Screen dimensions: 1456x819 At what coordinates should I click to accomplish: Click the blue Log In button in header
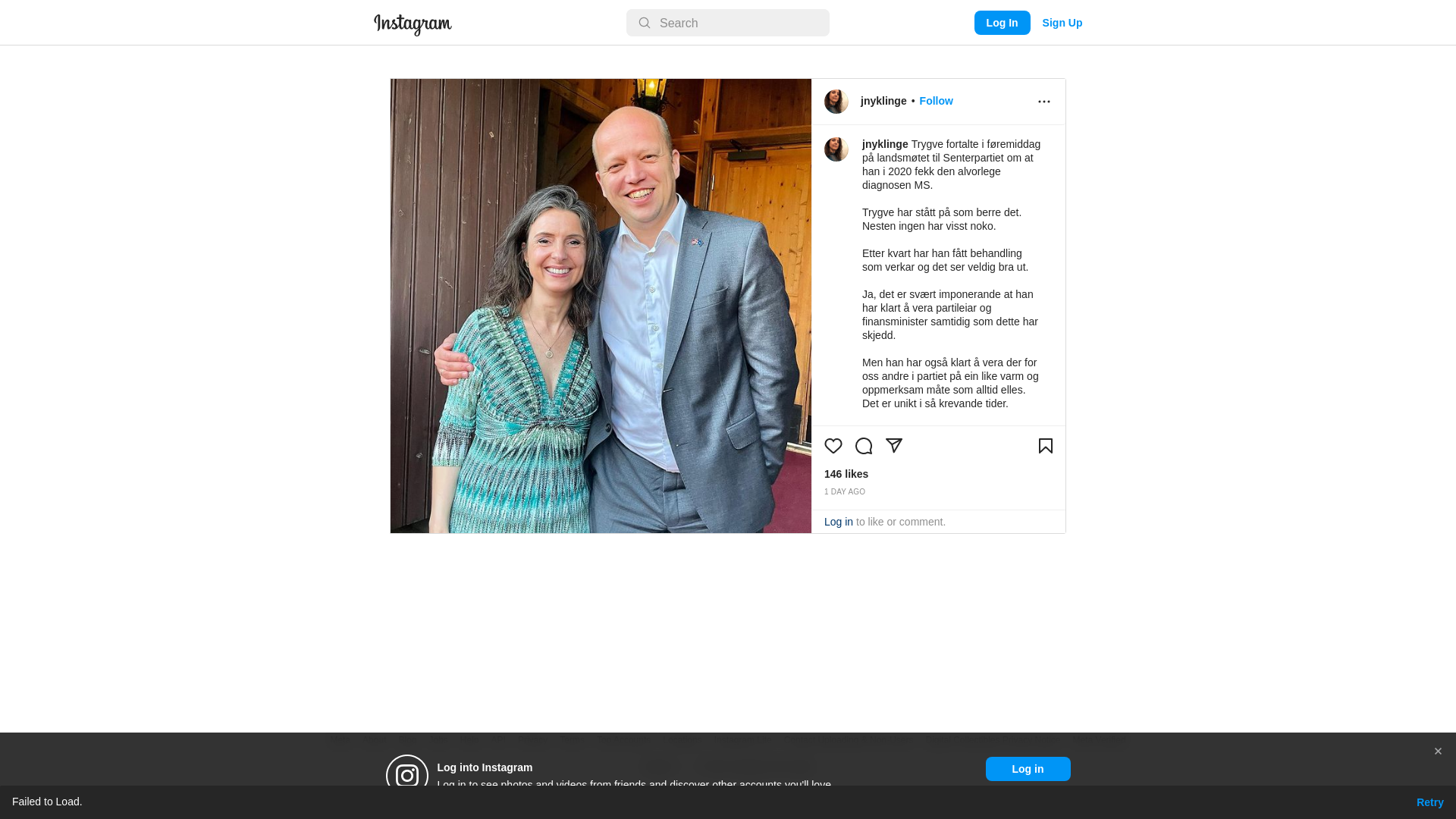point(1002,23)
